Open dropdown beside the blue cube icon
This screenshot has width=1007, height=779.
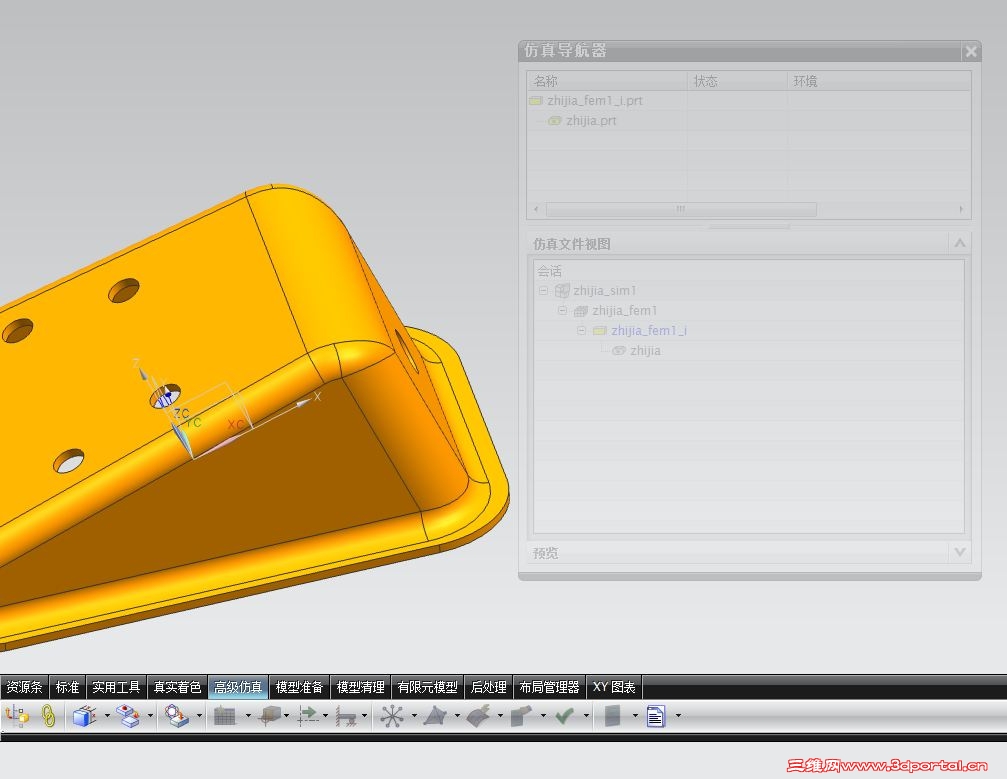107,715
